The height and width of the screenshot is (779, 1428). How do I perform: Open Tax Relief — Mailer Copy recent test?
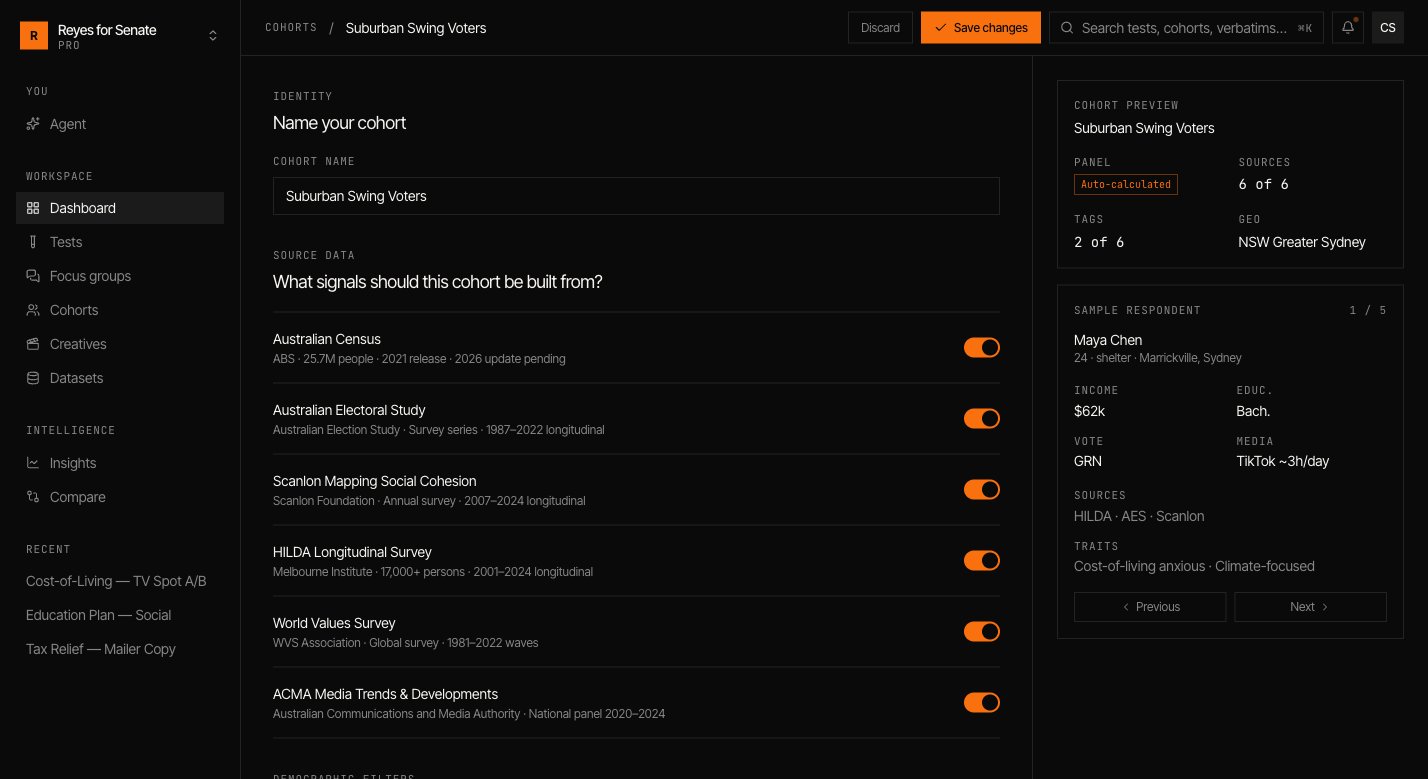(101, 649)
